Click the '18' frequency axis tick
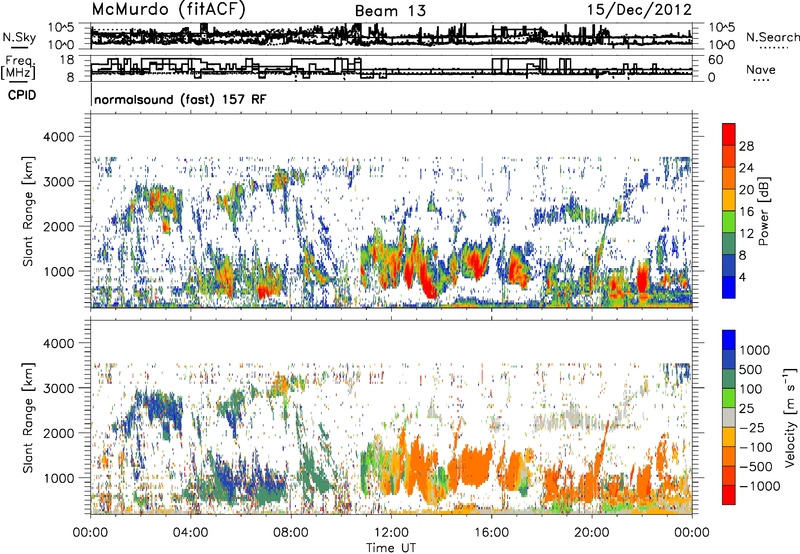 pyautogui.click(x=67, y=60)
